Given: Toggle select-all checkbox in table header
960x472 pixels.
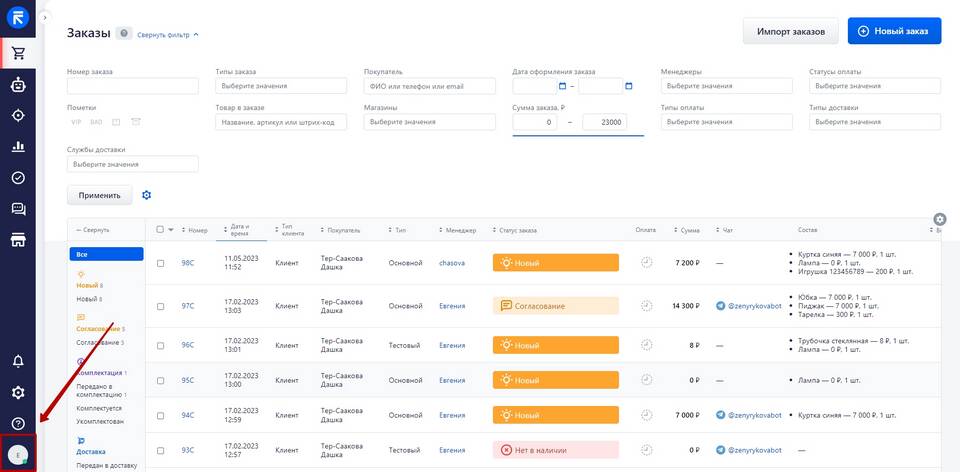Looking at the screenshot, I should click(160, 230).
